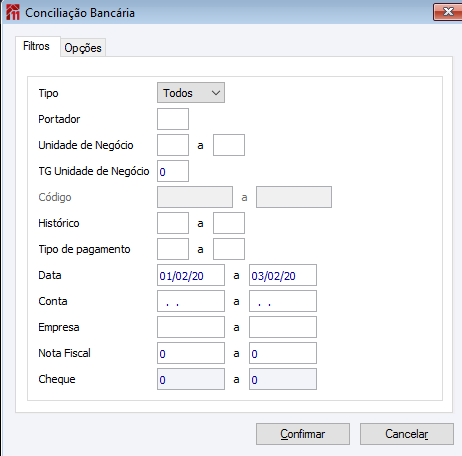Click the first Cheque field
462x456 pixels.
point(191,379)
